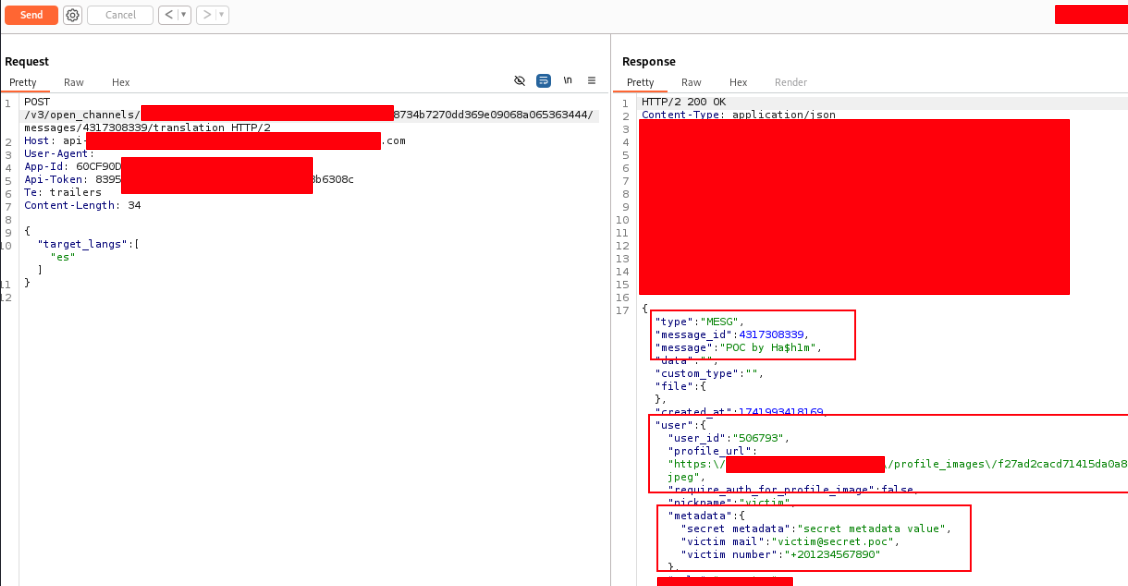This screenshot has height=586, width=1128.
Task: Switch the Request view to the Raw tab
Action: 73,83
